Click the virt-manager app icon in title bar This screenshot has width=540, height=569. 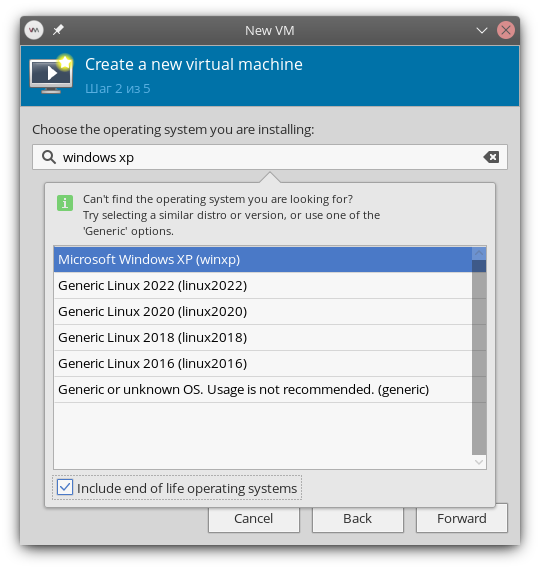coord(34,30)
